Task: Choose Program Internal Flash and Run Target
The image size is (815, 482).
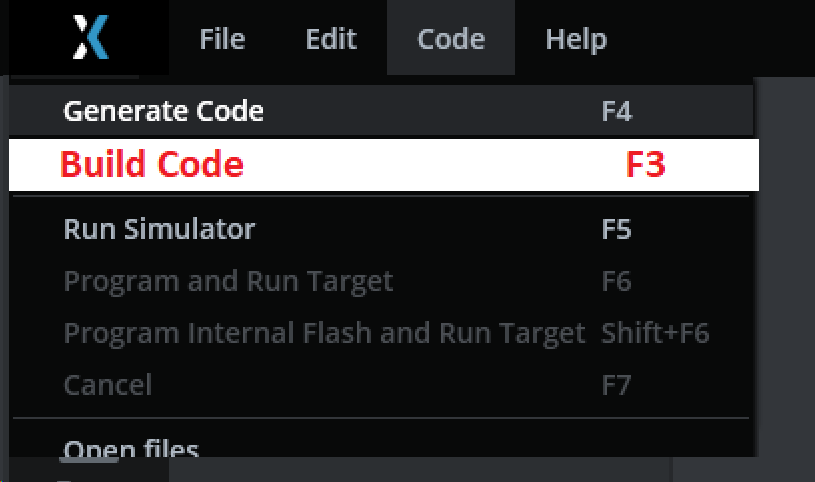Action: (324, 333)
